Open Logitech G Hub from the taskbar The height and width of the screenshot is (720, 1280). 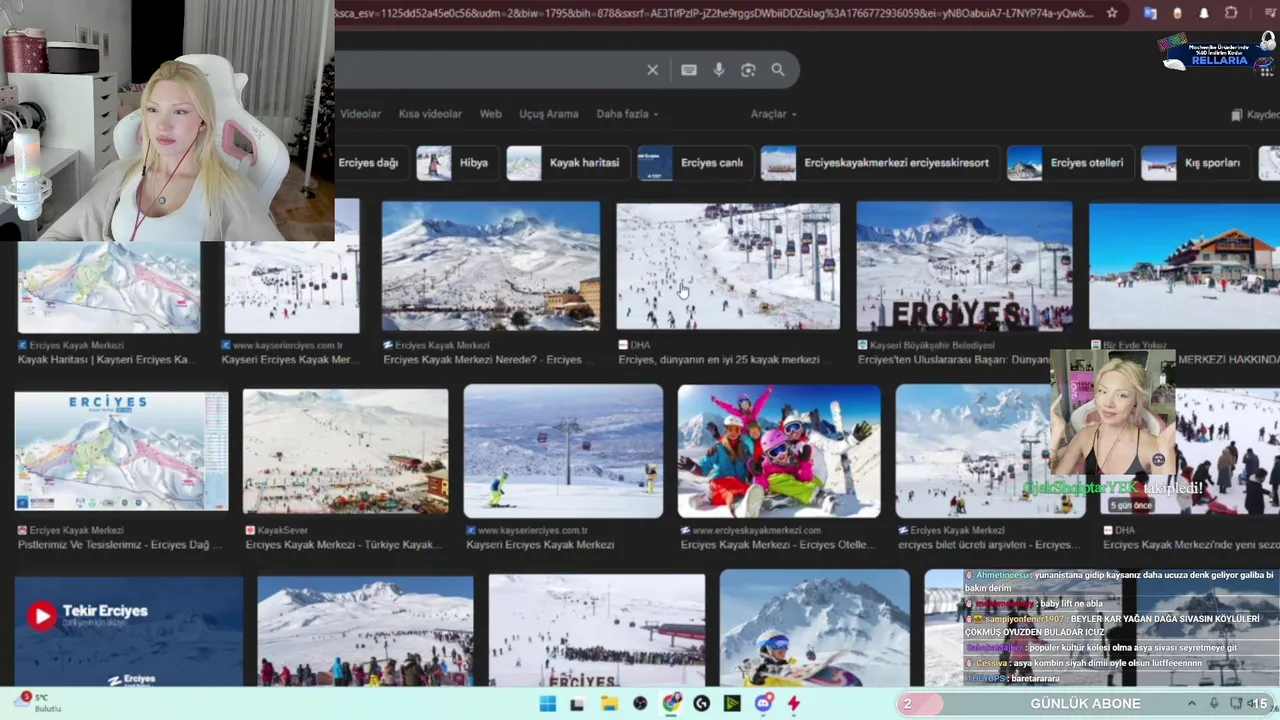click(701, 704)
